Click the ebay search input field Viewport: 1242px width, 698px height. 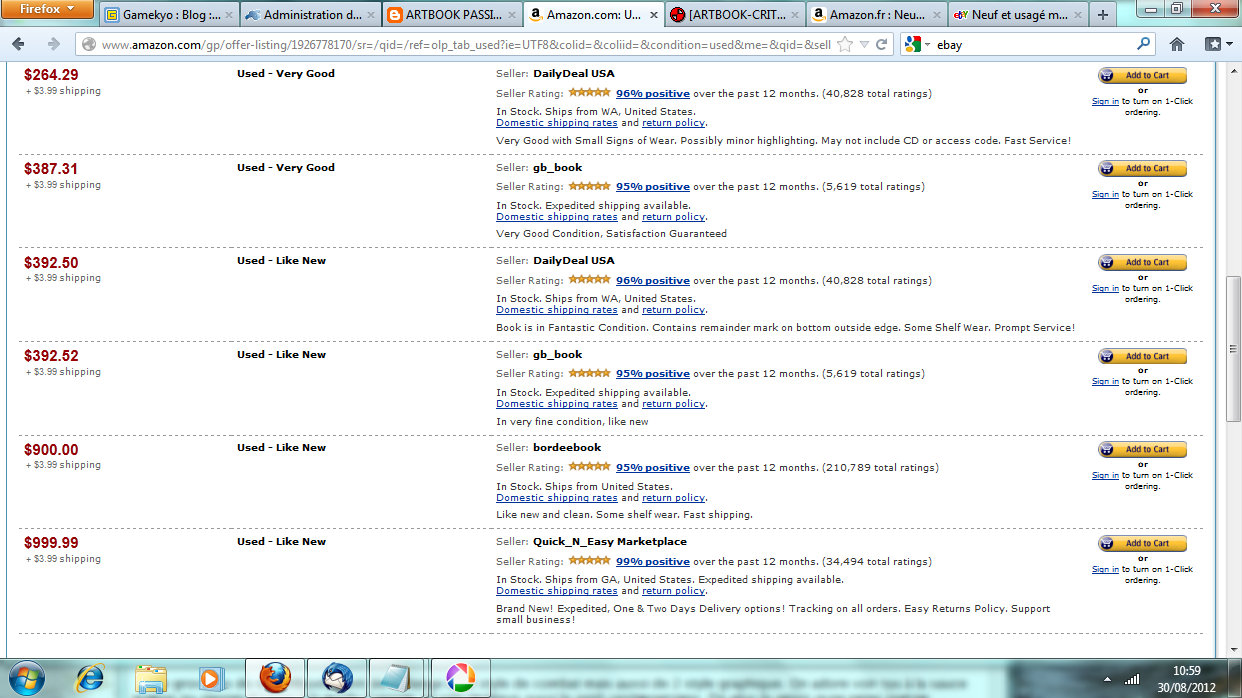point(1033,45)
